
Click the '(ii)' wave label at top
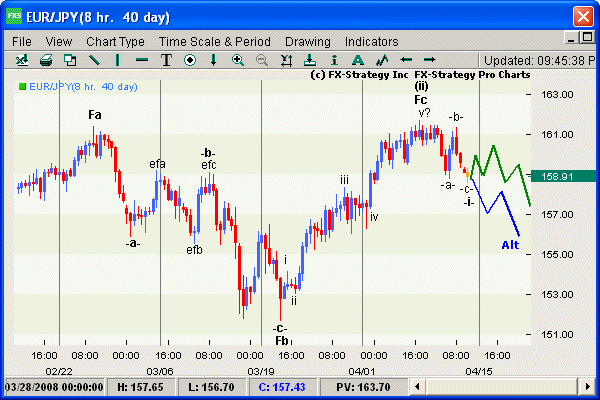(421, 86)
